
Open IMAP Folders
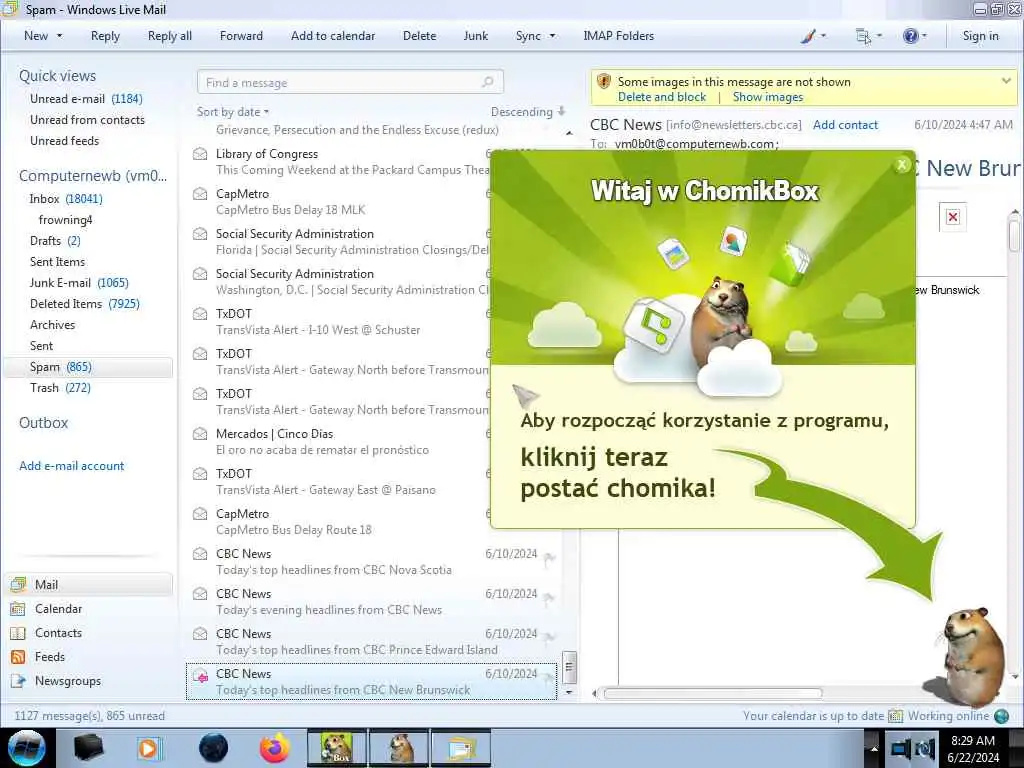pyautogui.click(x=618, y=36)
